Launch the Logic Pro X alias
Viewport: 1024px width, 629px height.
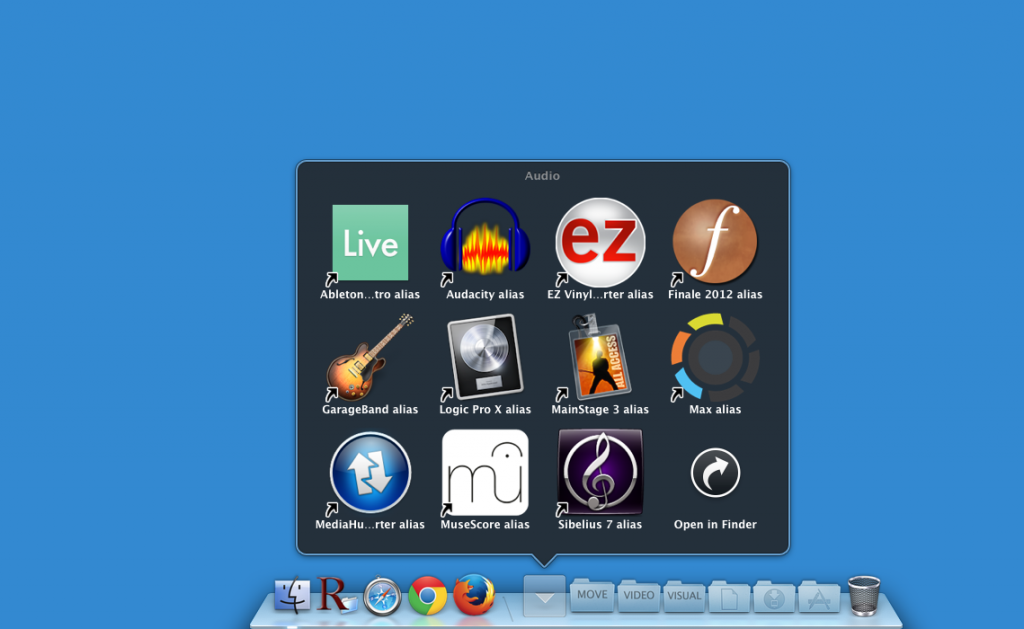485,357
